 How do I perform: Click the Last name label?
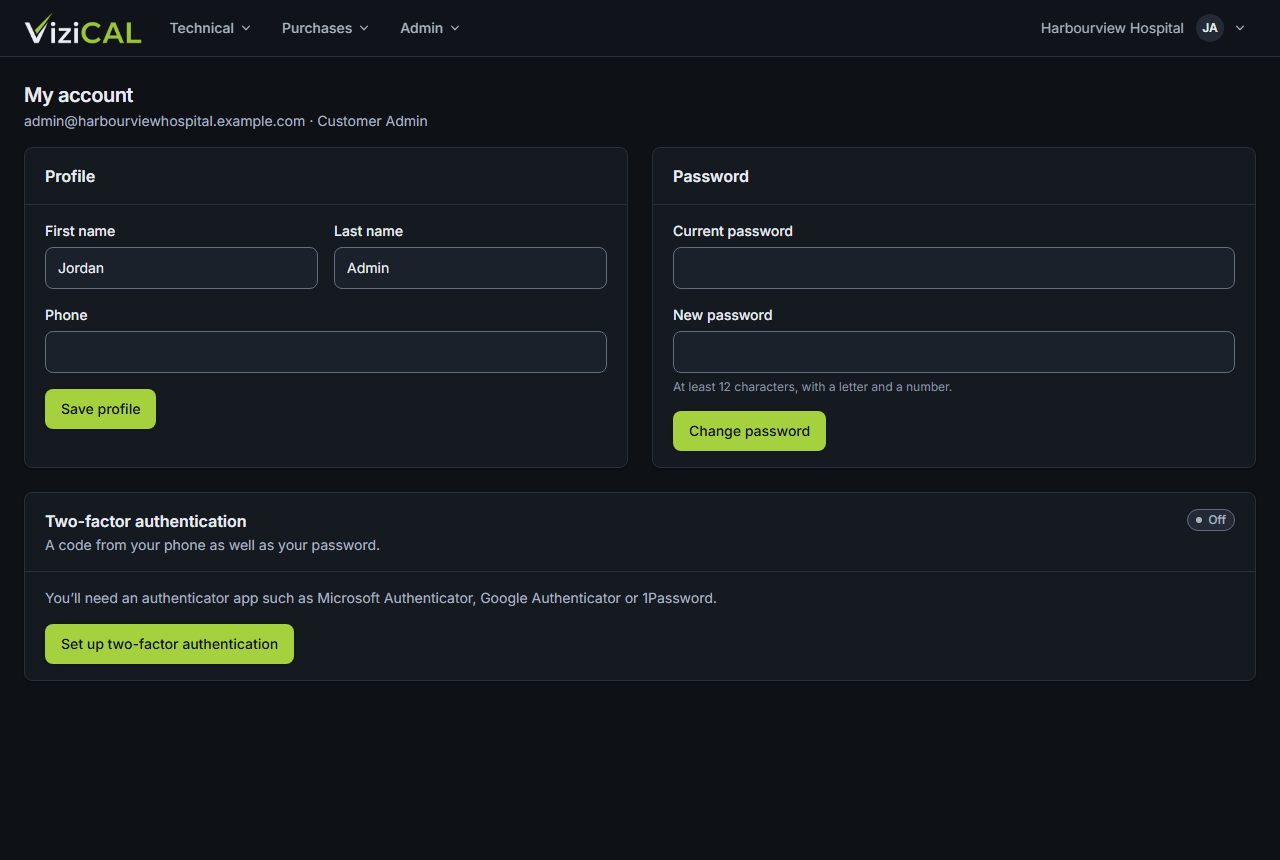coord(368,231)
